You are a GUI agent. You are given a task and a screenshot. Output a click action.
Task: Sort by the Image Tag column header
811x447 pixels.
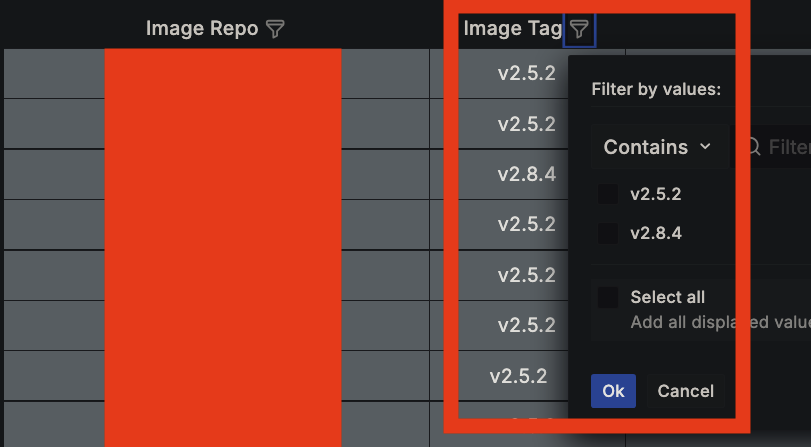point(513,28)
